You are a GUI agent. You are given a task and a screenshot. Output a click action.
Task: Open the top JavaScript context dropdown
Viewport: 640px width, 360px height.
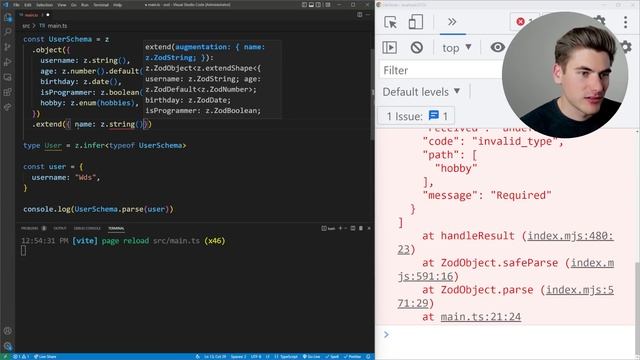(457, 48)
